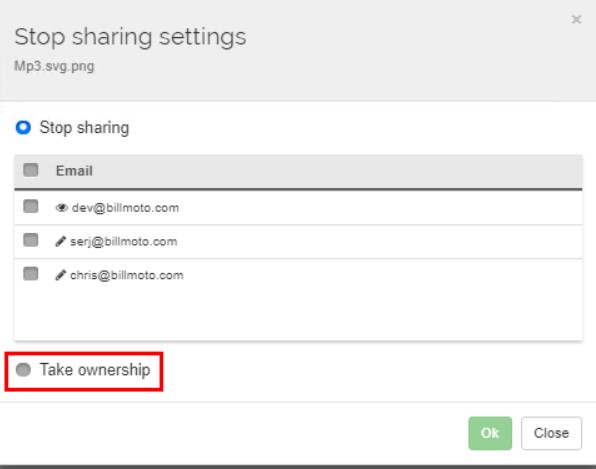596x469 pixels.
Task: Confirm with the green Ok button
Action: (x=490, y=433)
